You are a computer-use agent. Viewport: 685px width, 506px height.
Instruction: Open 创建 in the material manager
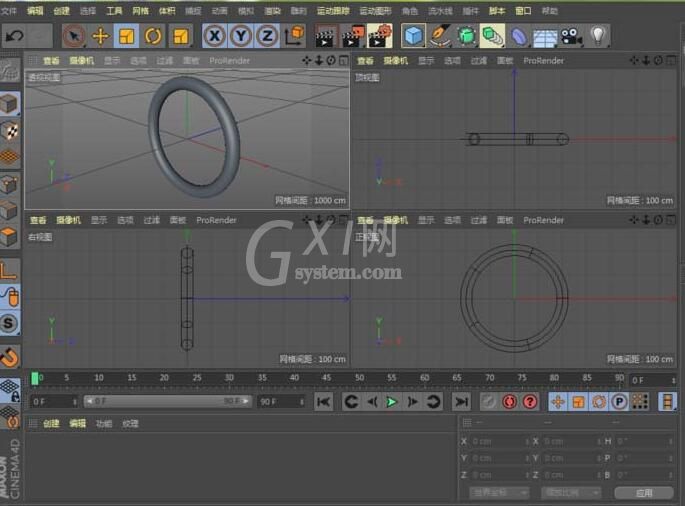51,423
